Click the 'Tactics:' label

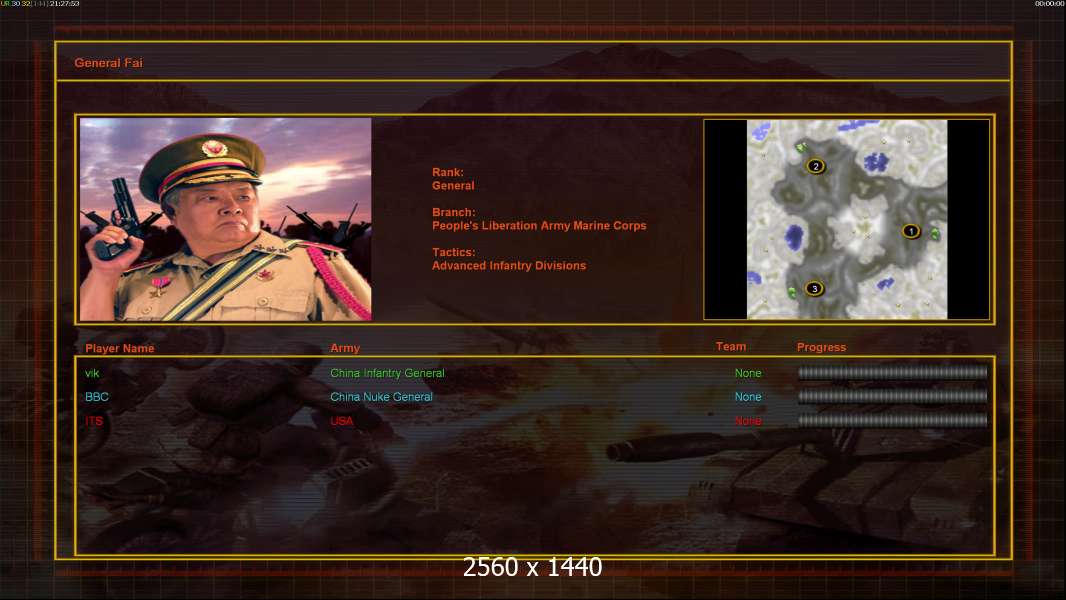click(x=453, y=252)
